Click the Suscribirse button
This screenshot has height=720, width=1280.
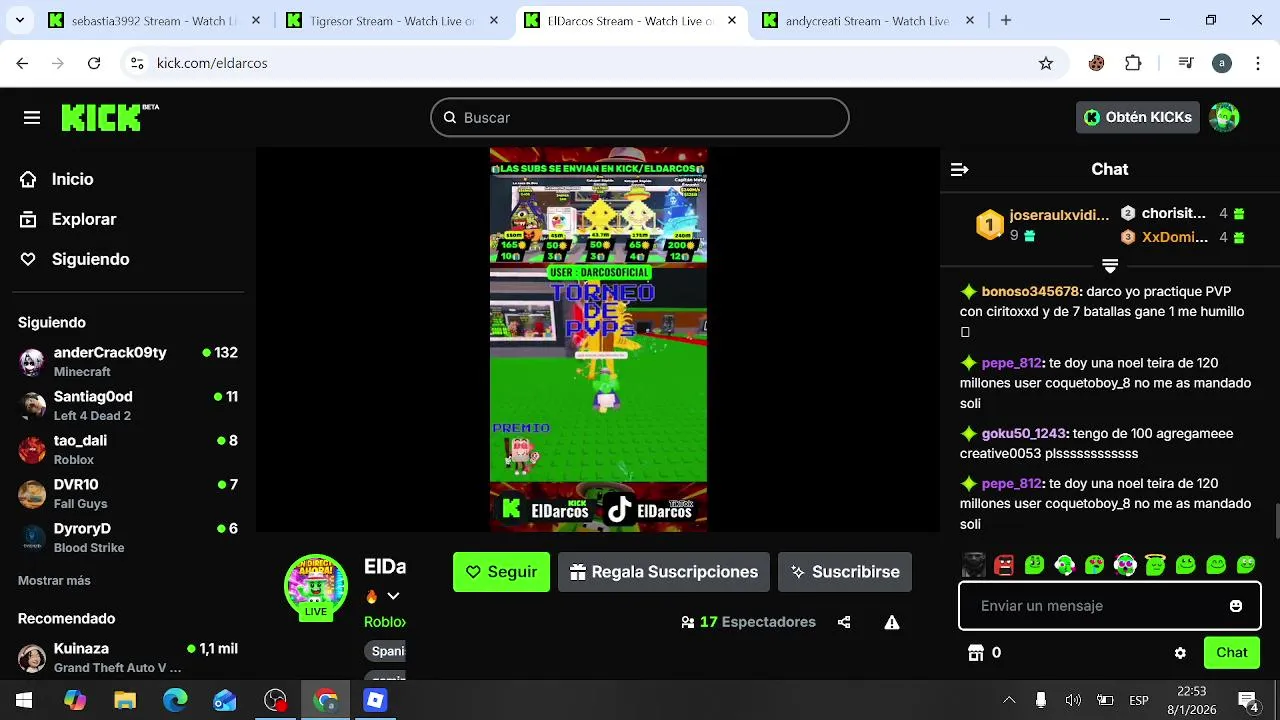[x=845, y=572]
